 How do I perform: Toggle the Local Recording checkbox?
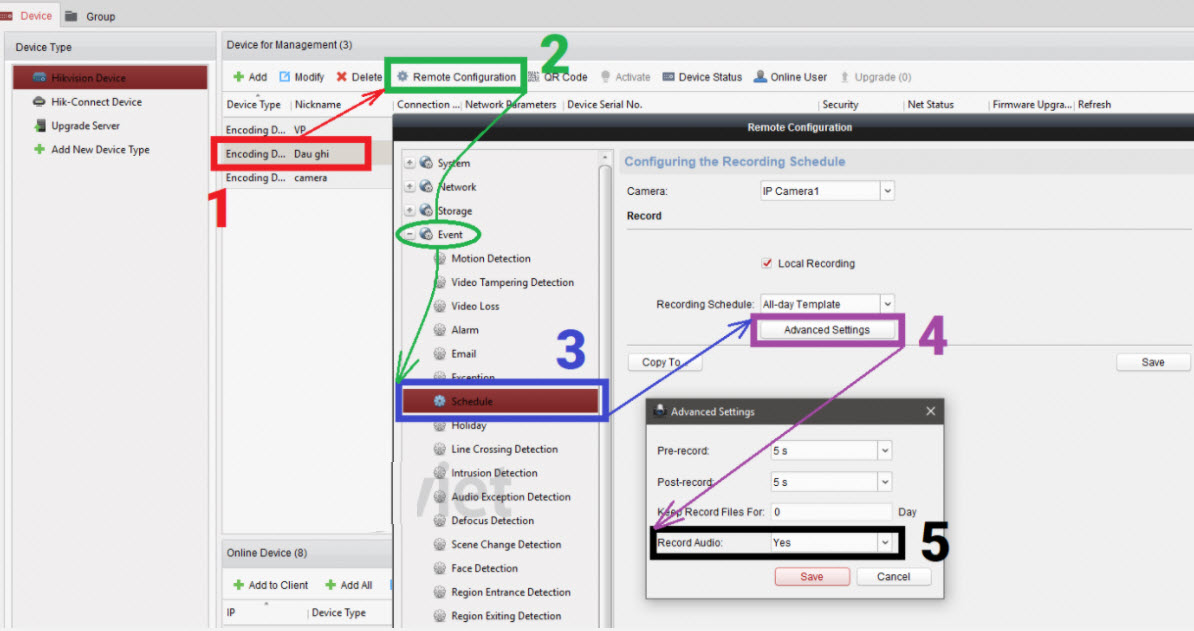tap(767, 264)
